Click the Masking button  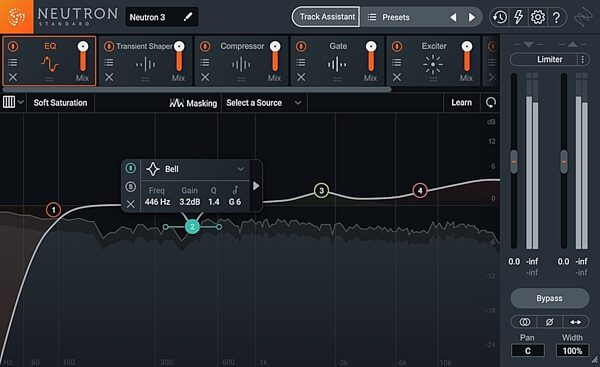click(193, 103)
